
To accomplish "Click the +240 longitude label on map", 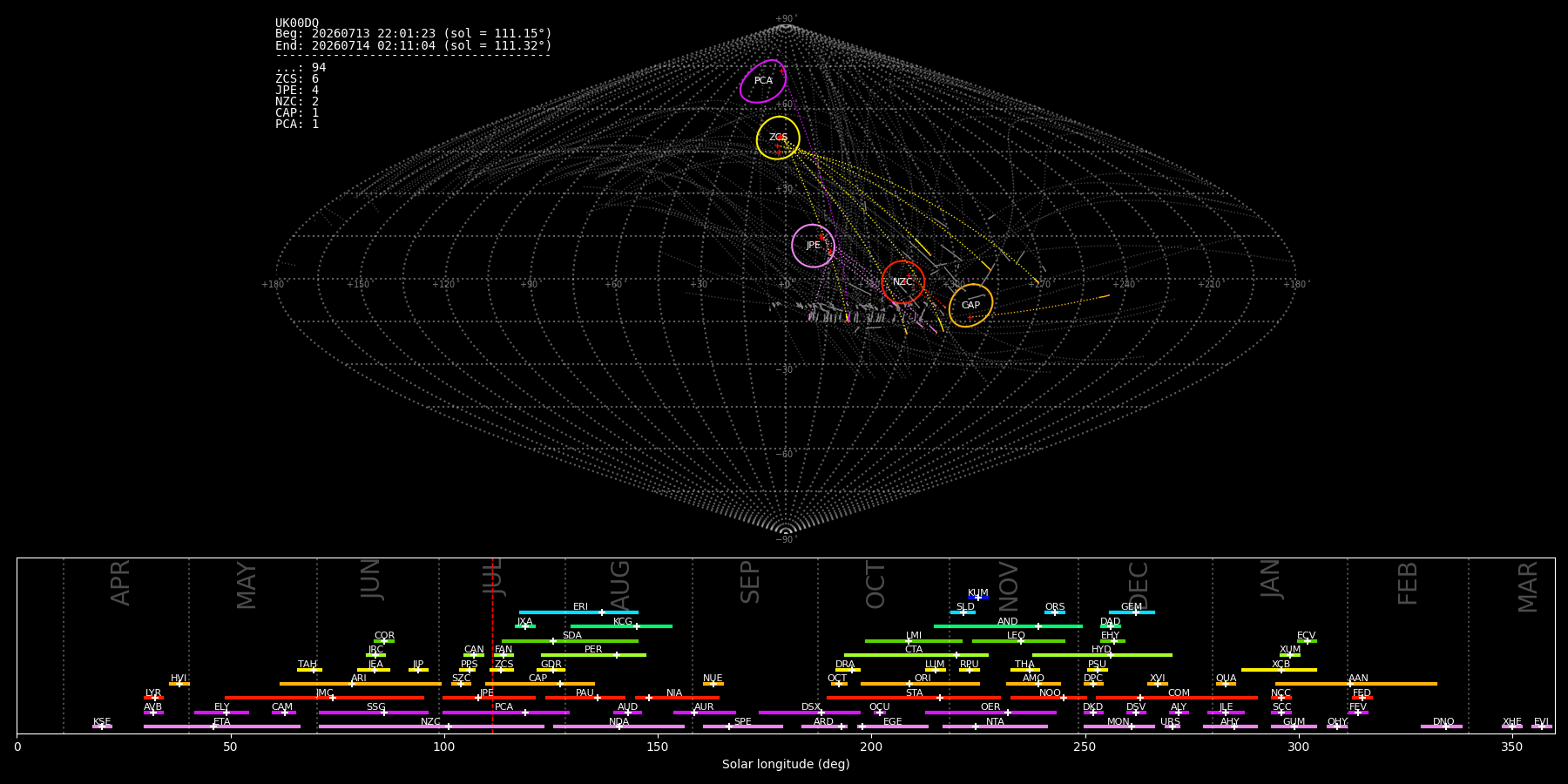I will point(1124,284).
